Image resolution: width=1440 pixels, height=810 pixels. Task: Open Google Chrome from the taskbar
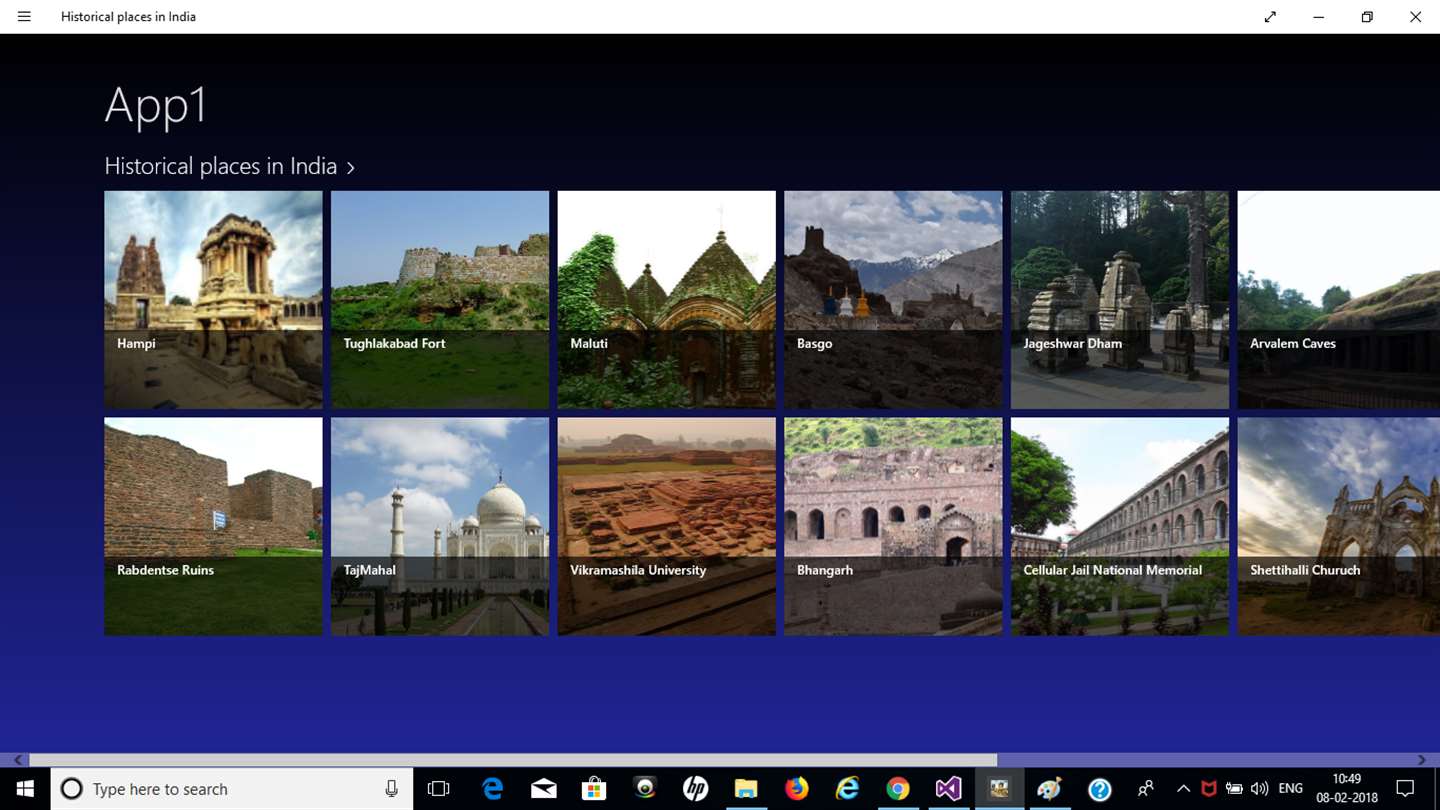tap(898, 789)
